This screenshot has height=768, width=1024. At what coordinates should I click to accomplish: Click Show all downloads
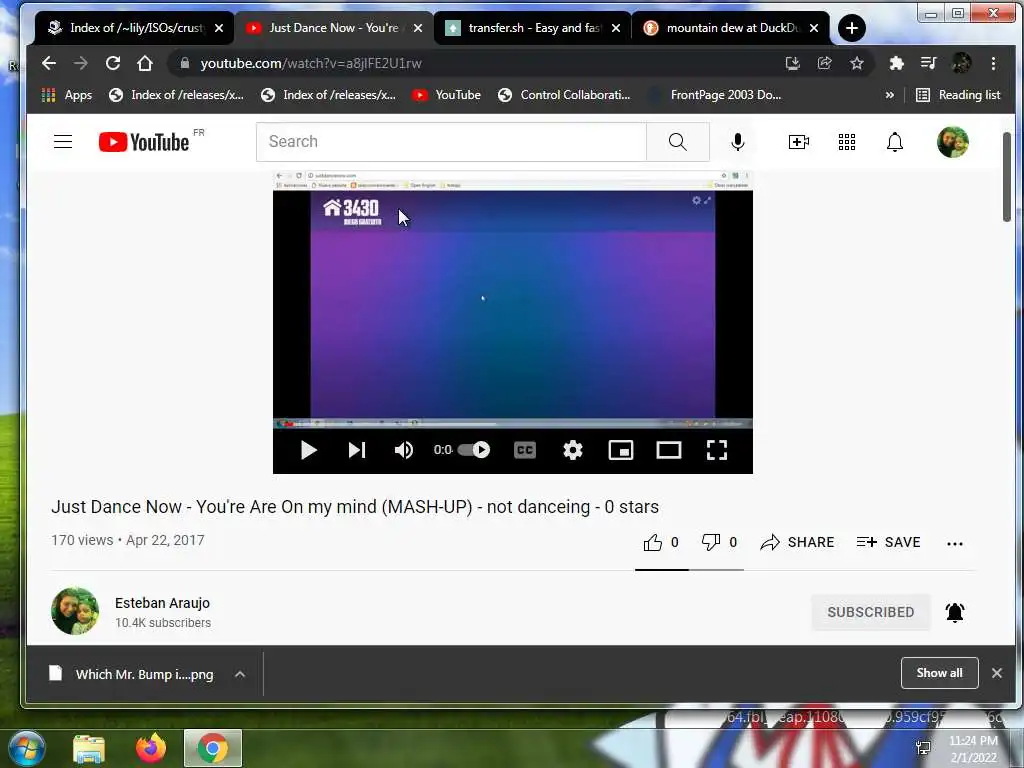click(x=940, y=673)
